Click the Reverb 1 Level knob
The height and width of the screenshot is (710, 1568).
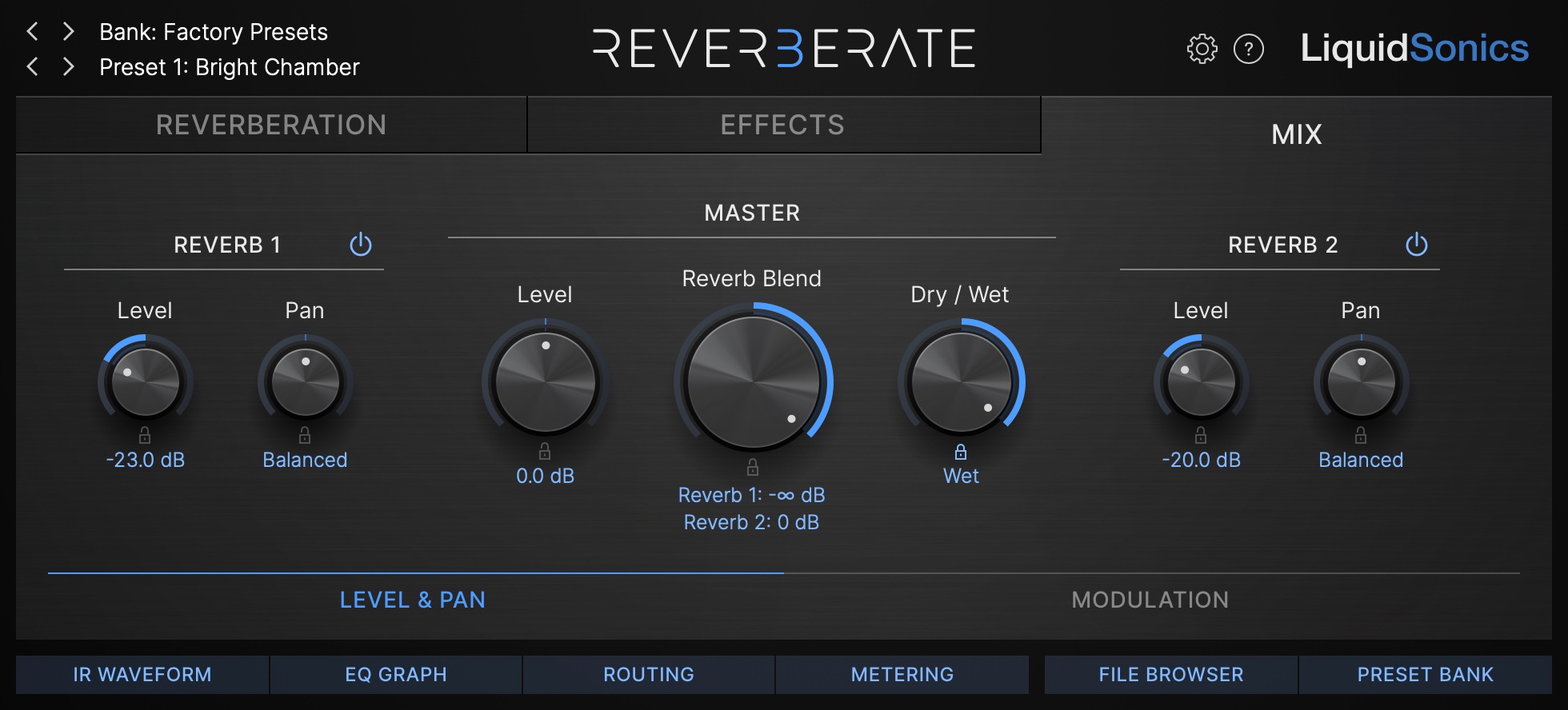[146, 382]
